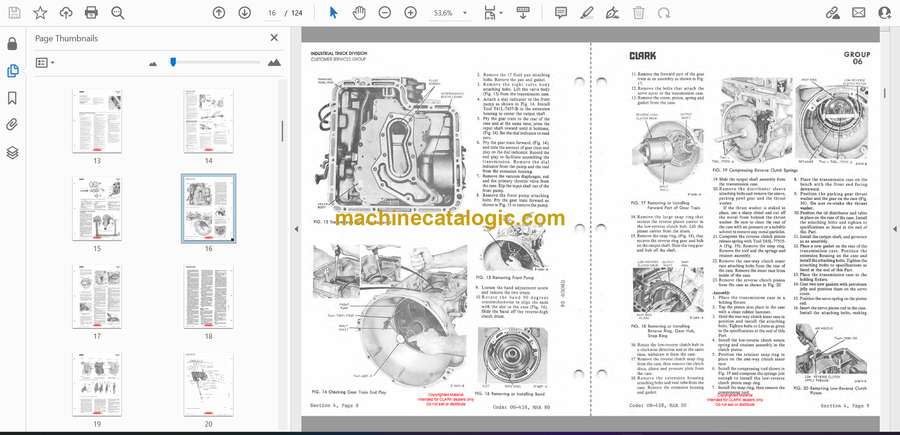This screenshot has width=900, height=435.
Task: Bookmark document with the star icon
Action: tap(40, 13)
